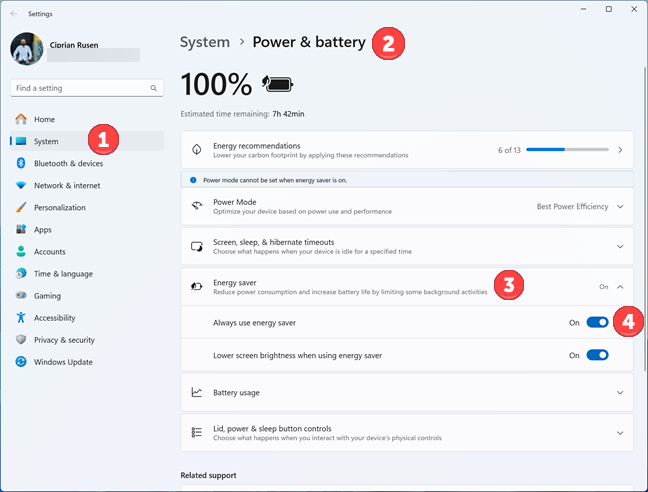Screen dimensions: 648x492
Task: Go to Time & language settings
Action: (63, 274)
